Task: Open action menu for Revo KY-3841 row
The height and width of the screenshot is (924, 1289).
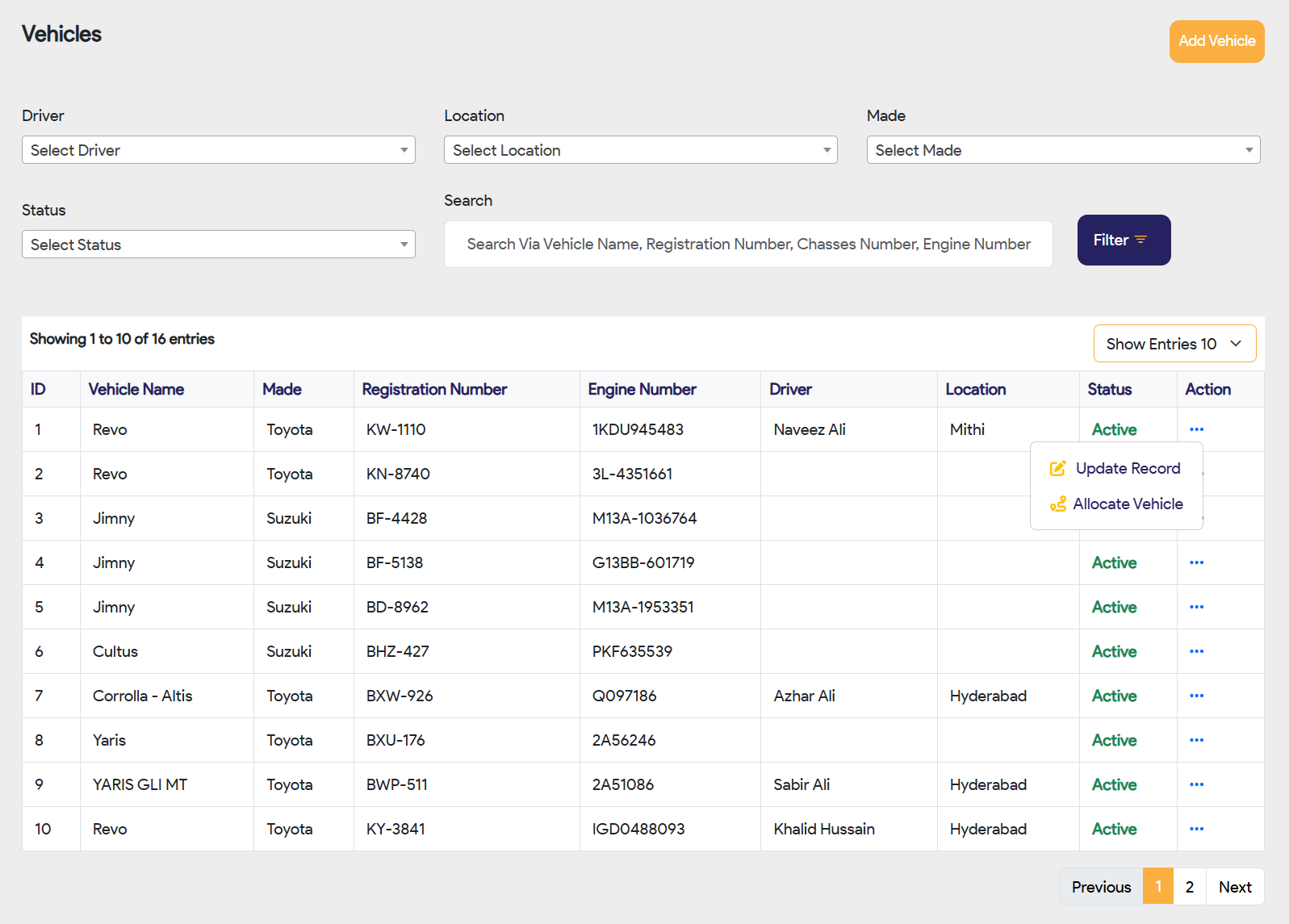Action: (1196, 829)
